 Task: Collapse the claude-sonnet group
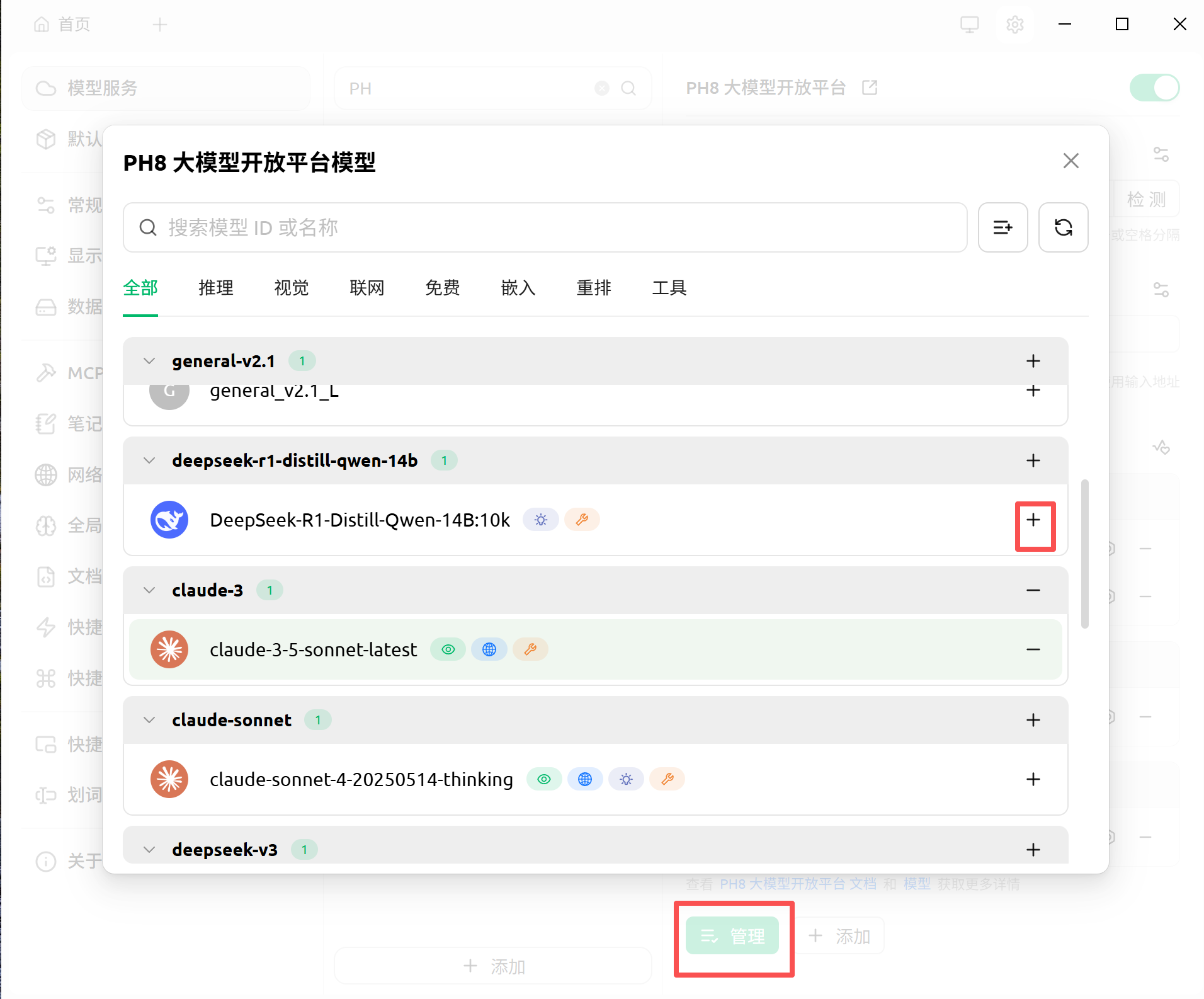(149, 720)
